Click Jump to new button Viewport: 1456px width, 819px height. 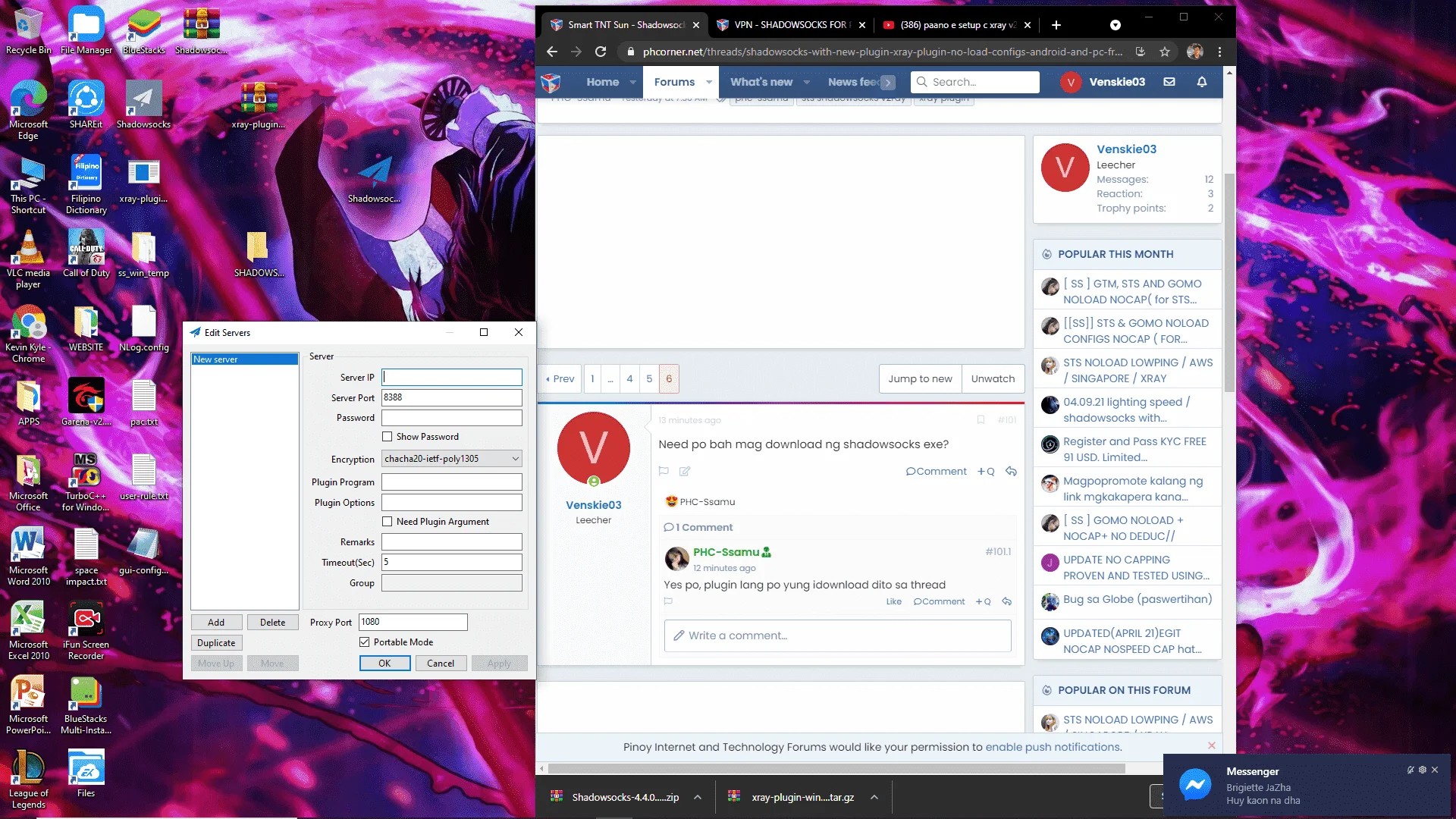click(920, 378)
